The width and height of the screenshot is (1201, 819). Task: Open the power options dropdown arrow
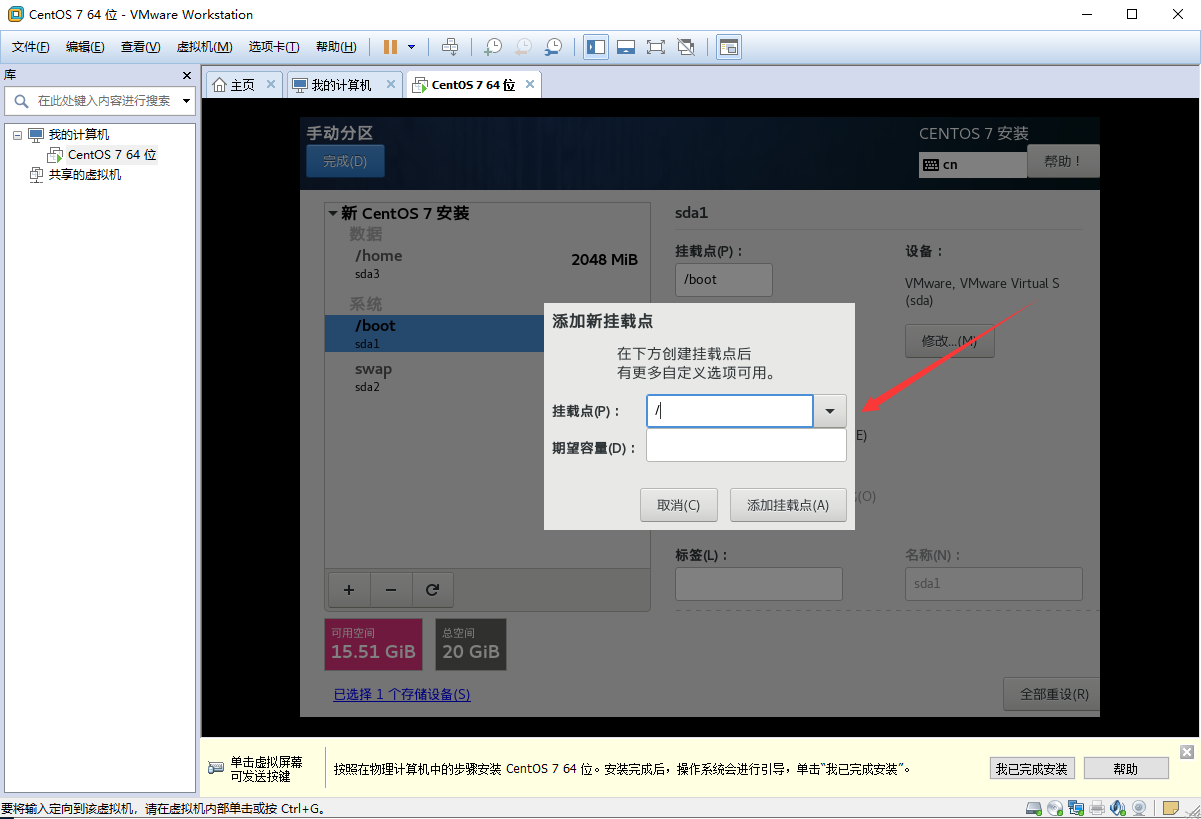coord(411,47)
